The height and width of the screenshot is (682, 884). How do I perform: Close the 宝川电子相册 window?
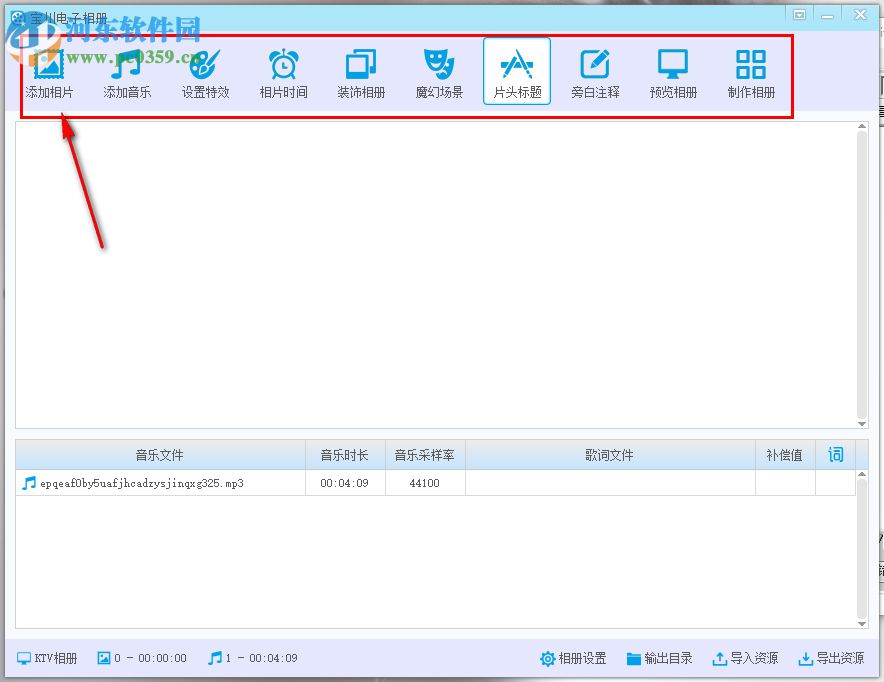tap(860, 15)
